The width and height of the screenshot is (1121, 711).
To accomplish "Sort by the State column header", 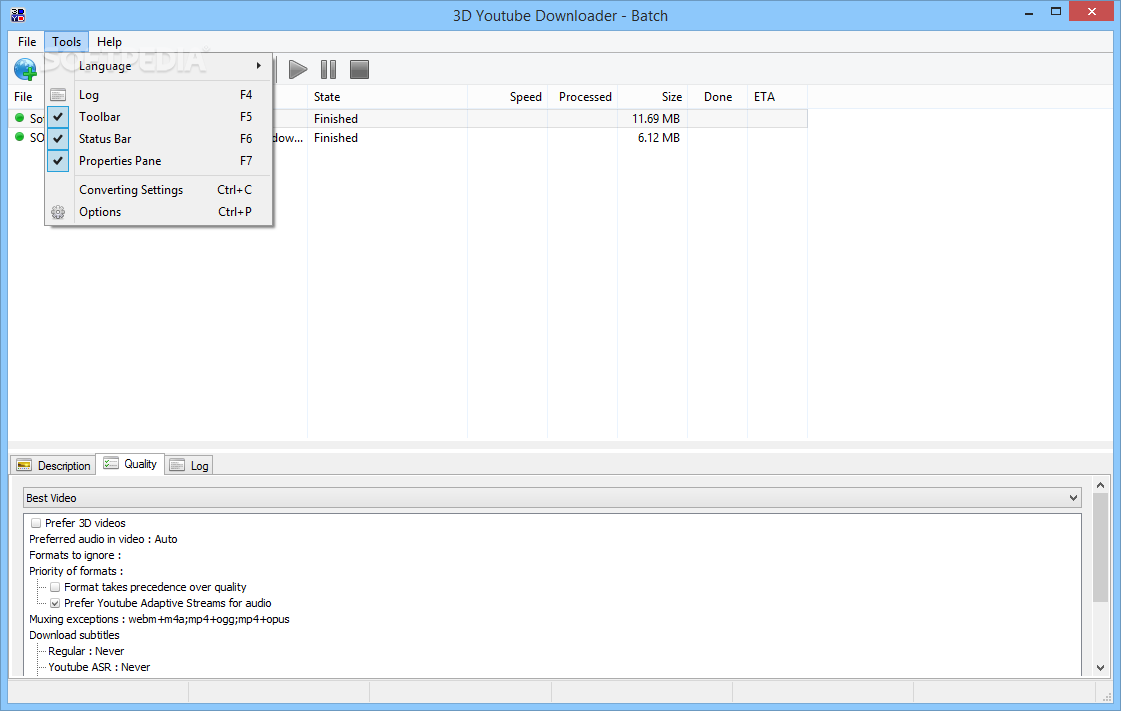I will [x=387, y=96].
